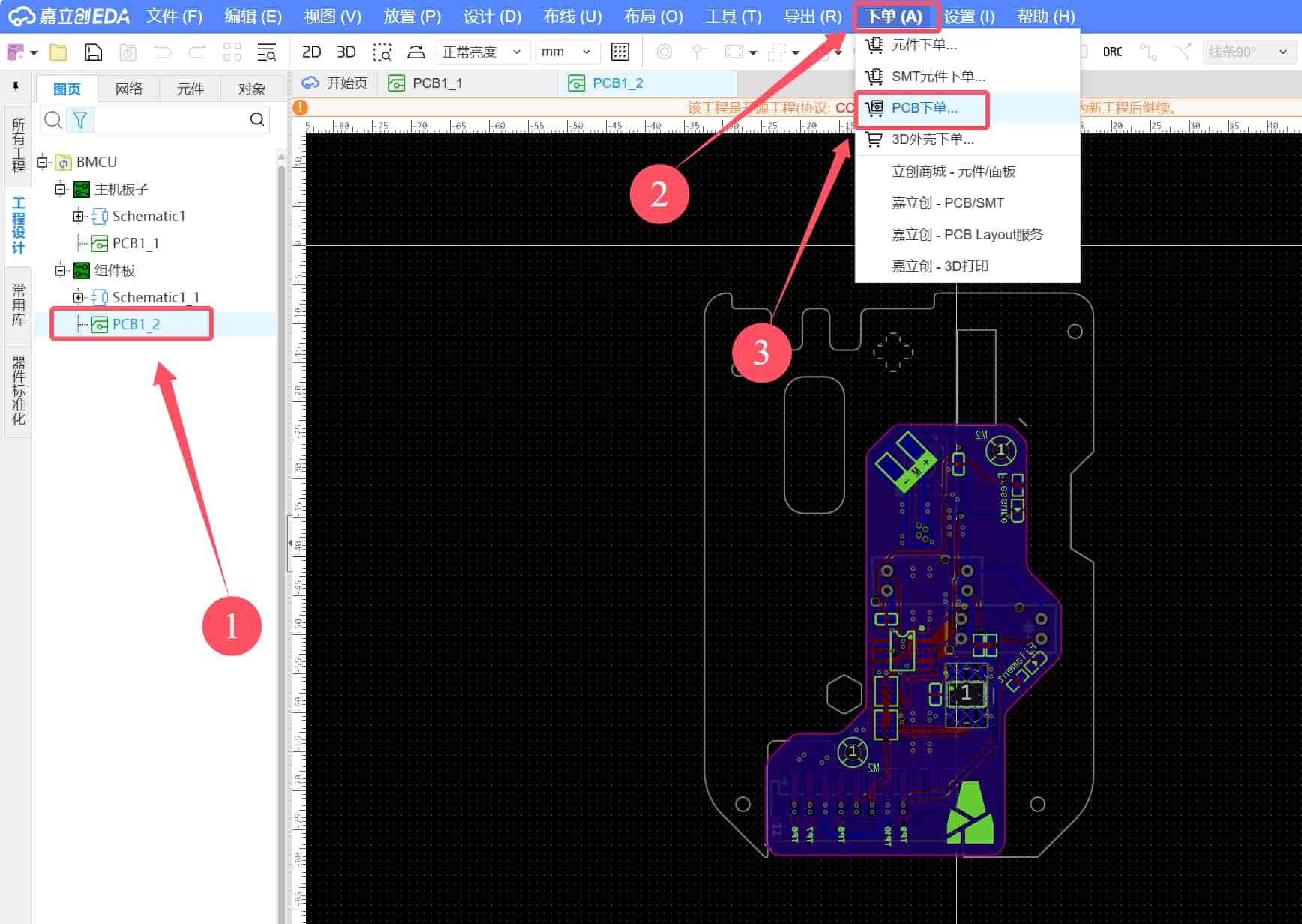
Task: Toggle the grid display icon
Action: [x=620, y=52]
